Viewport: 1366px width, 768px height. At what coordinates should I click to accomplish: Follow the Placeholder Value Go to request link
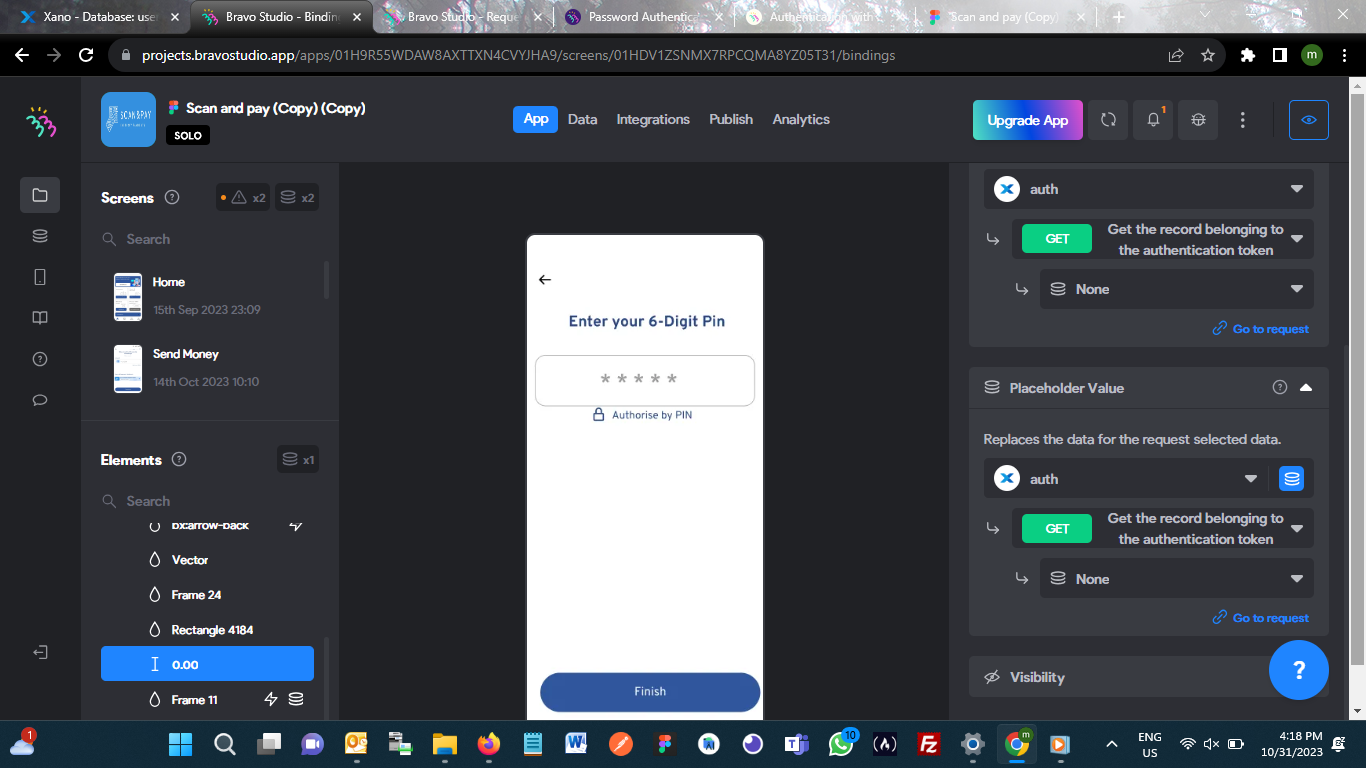[x=1260, y=618]
